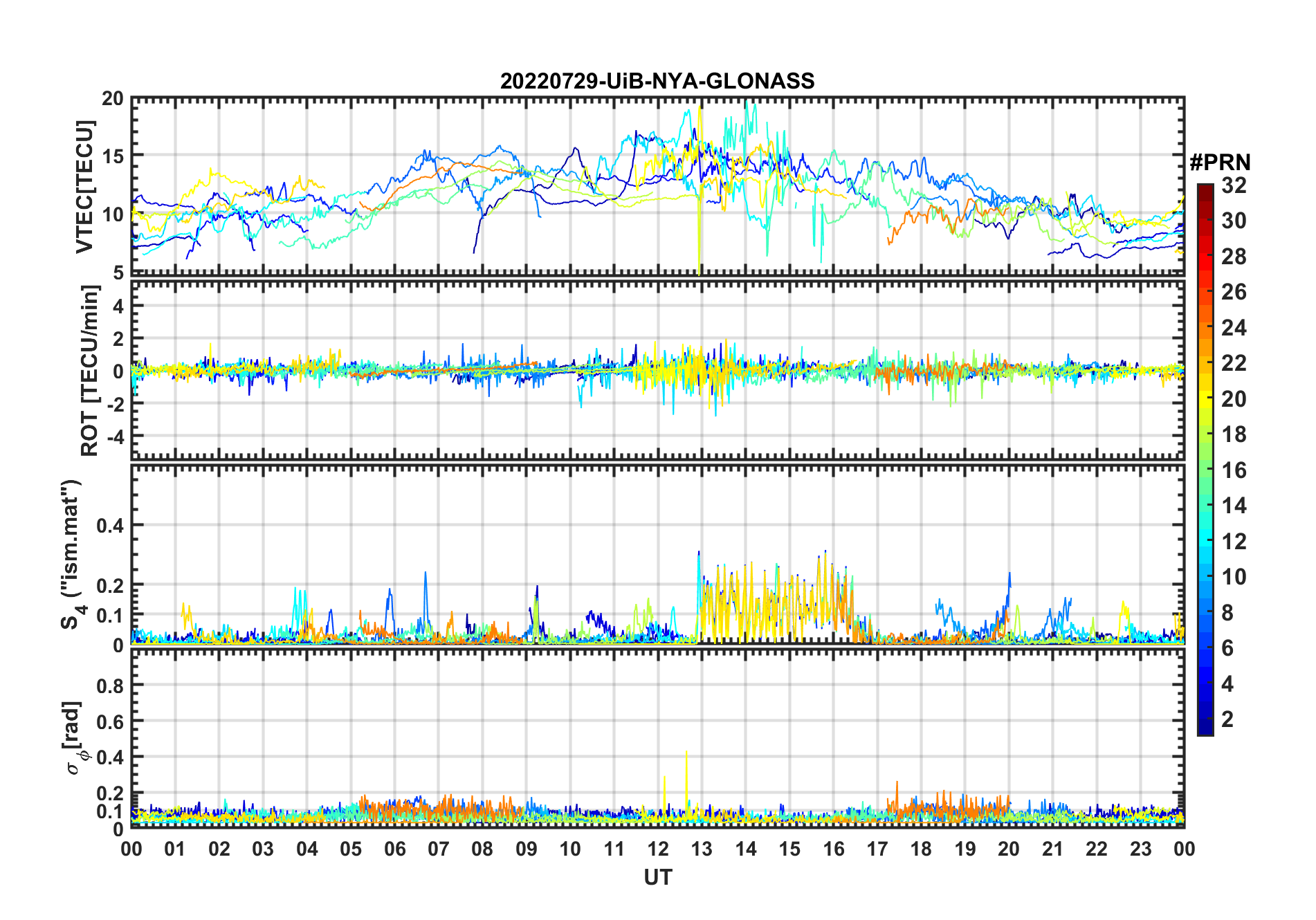Image resolution: width=1316 pixels, height=920 pixels.
Task: Click x-axis tick label 06
Action: (x=395, y=849)
